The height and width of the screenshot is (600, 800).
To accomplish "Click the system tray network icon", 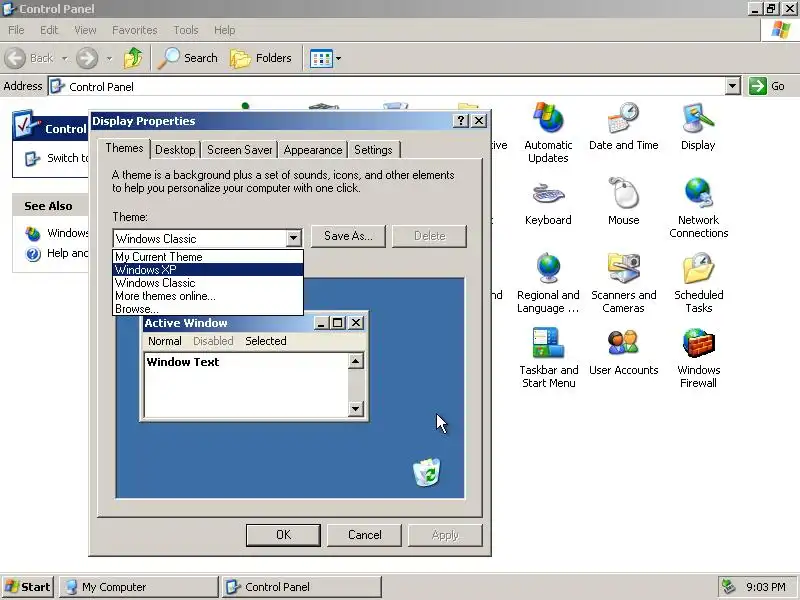I will [x=729, y=587].
